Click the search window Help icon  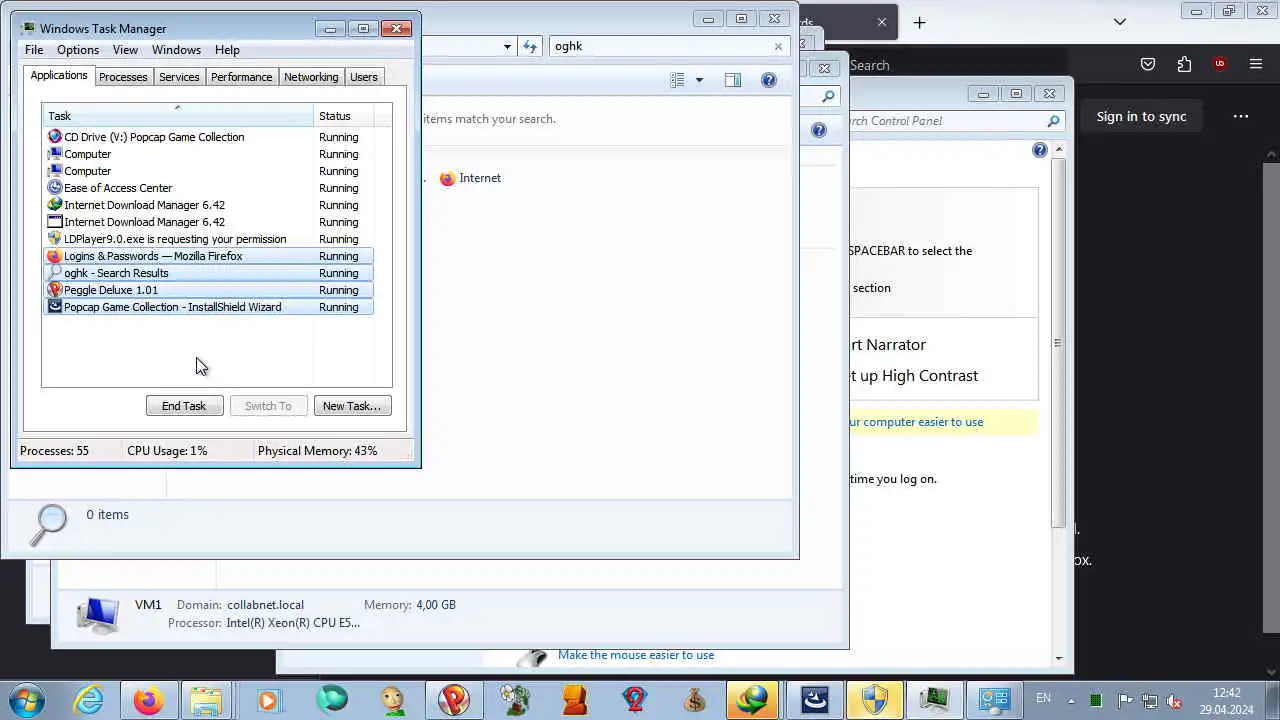[769, 80]
